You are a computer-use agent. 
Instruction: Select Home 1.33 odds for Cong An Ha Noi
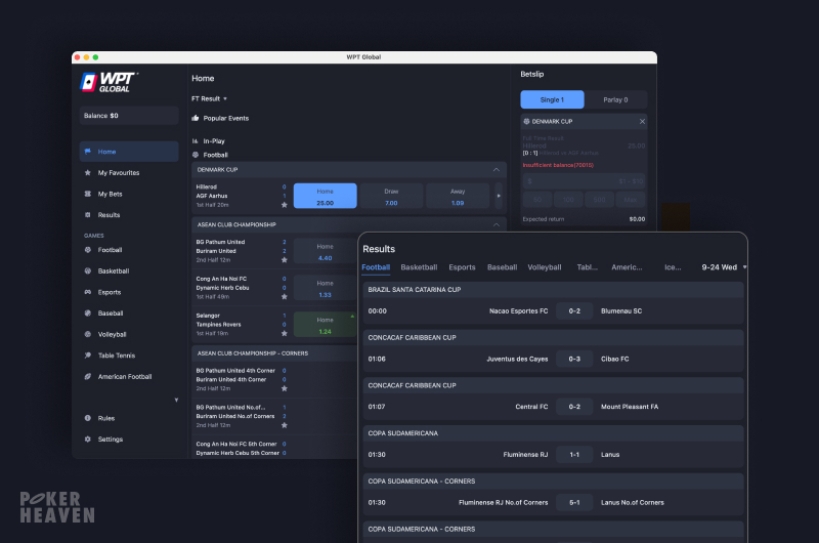click(325, 288)
